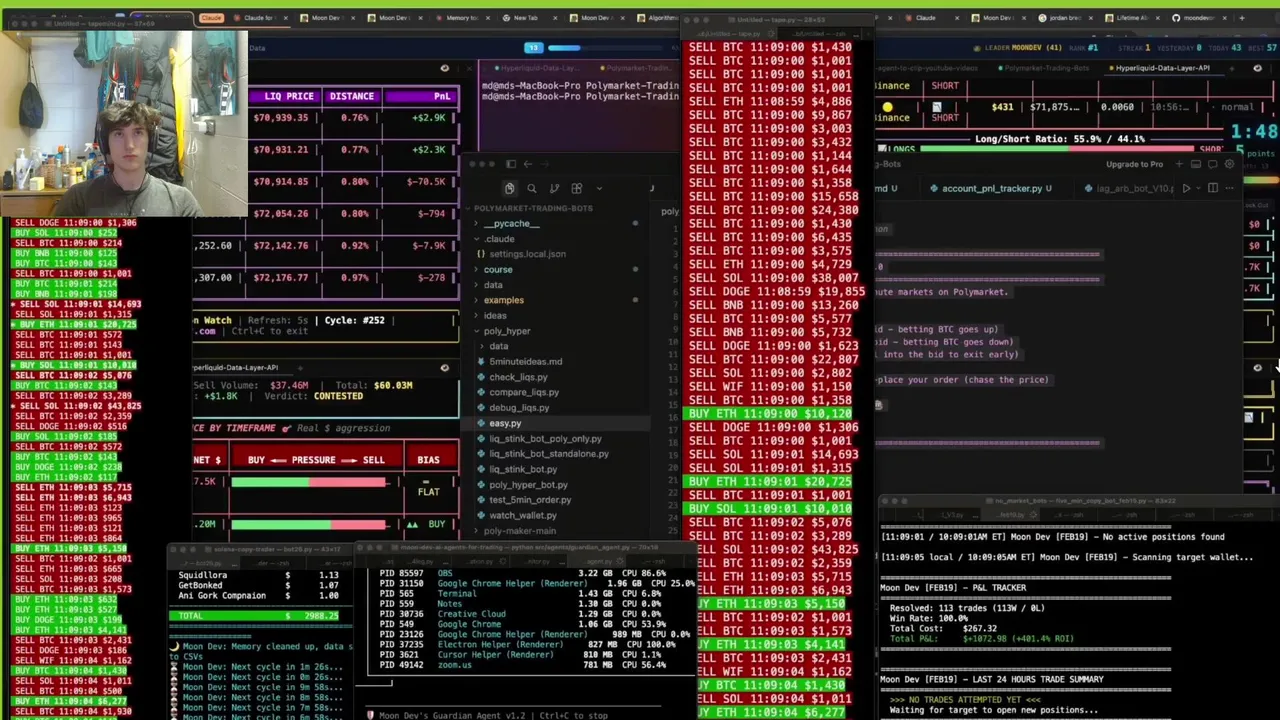Open the Search view icon in the editor
1280x720 pixels.
click(531, 188)
